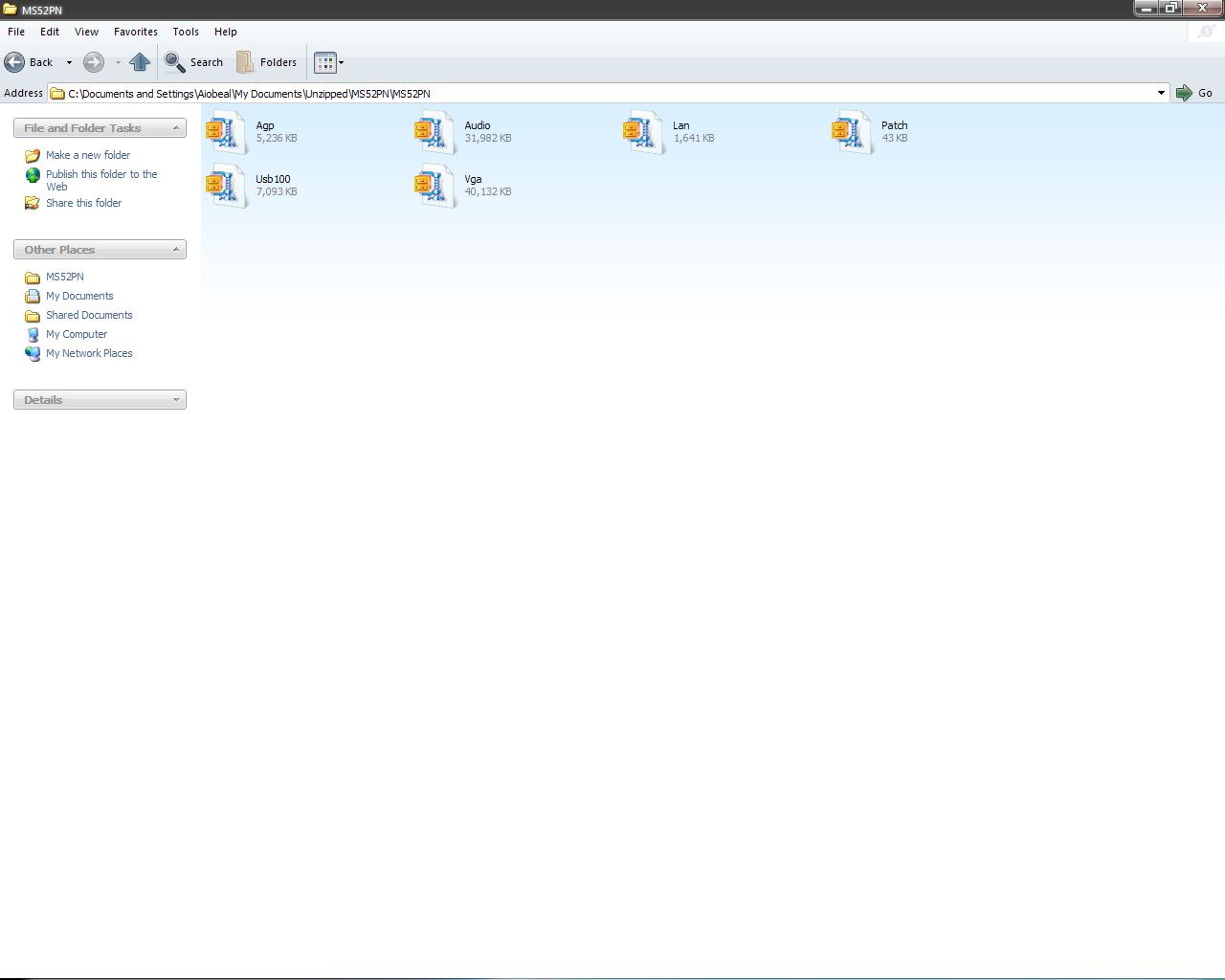Go up one folder level
1225x980 pixels.
point(140,62)
